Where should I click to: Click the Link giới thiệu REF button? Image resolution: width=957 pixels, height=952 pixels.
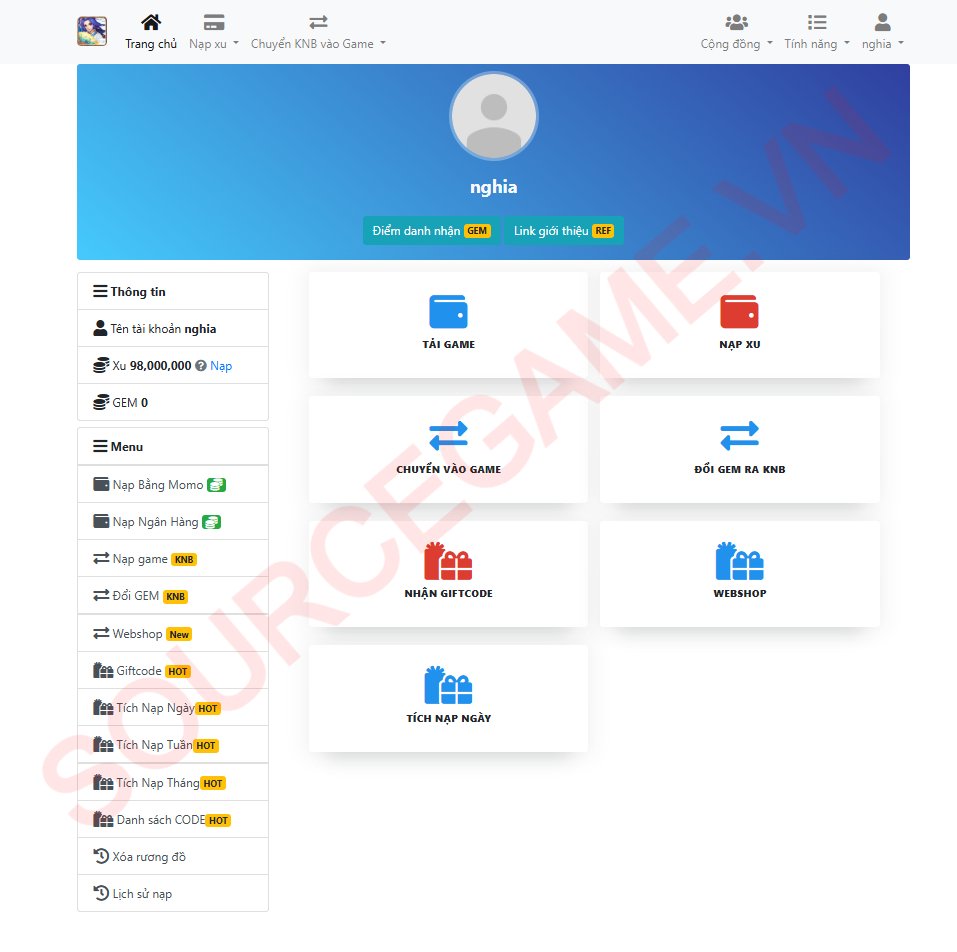(563, 231)
